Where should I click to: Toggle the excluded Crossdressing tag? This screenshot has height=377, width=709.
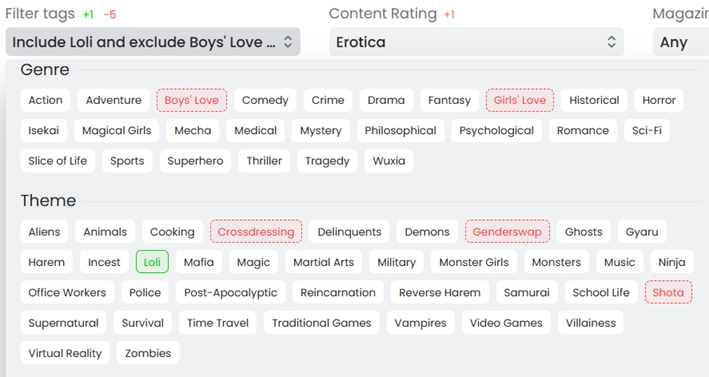click(256, 232)
